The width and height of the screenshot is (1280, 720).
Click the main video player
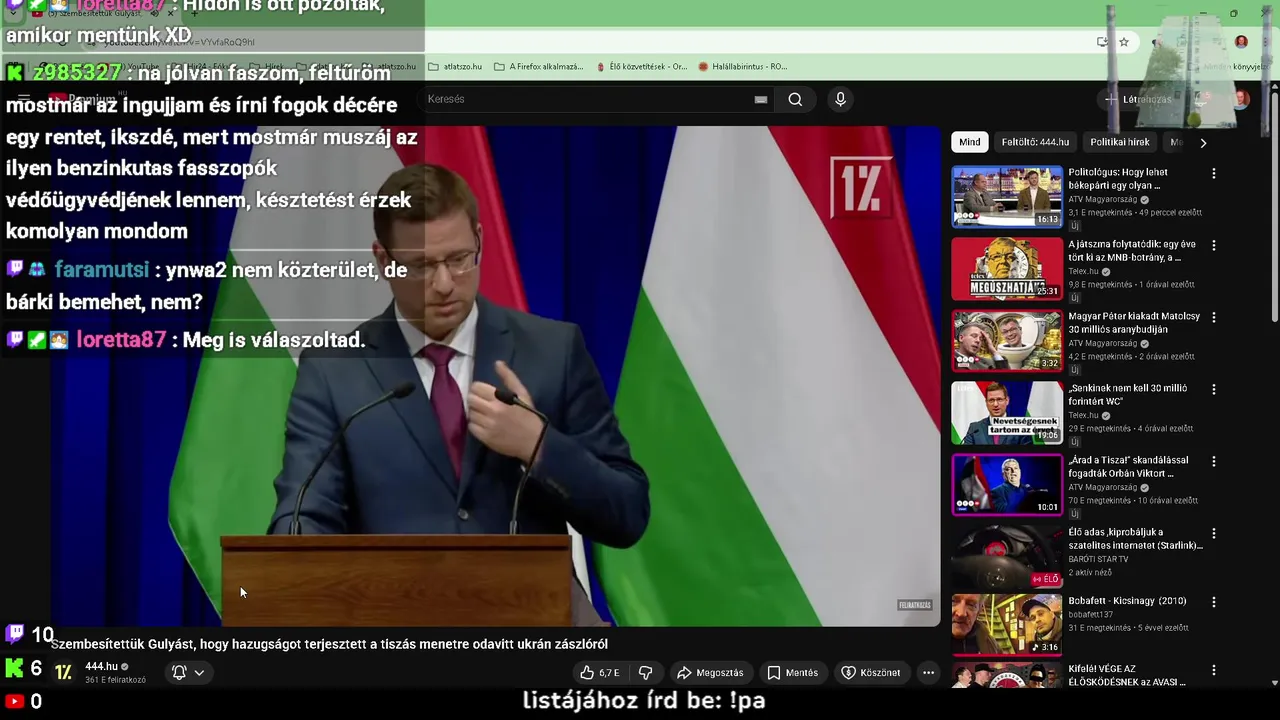pos(496,376)
